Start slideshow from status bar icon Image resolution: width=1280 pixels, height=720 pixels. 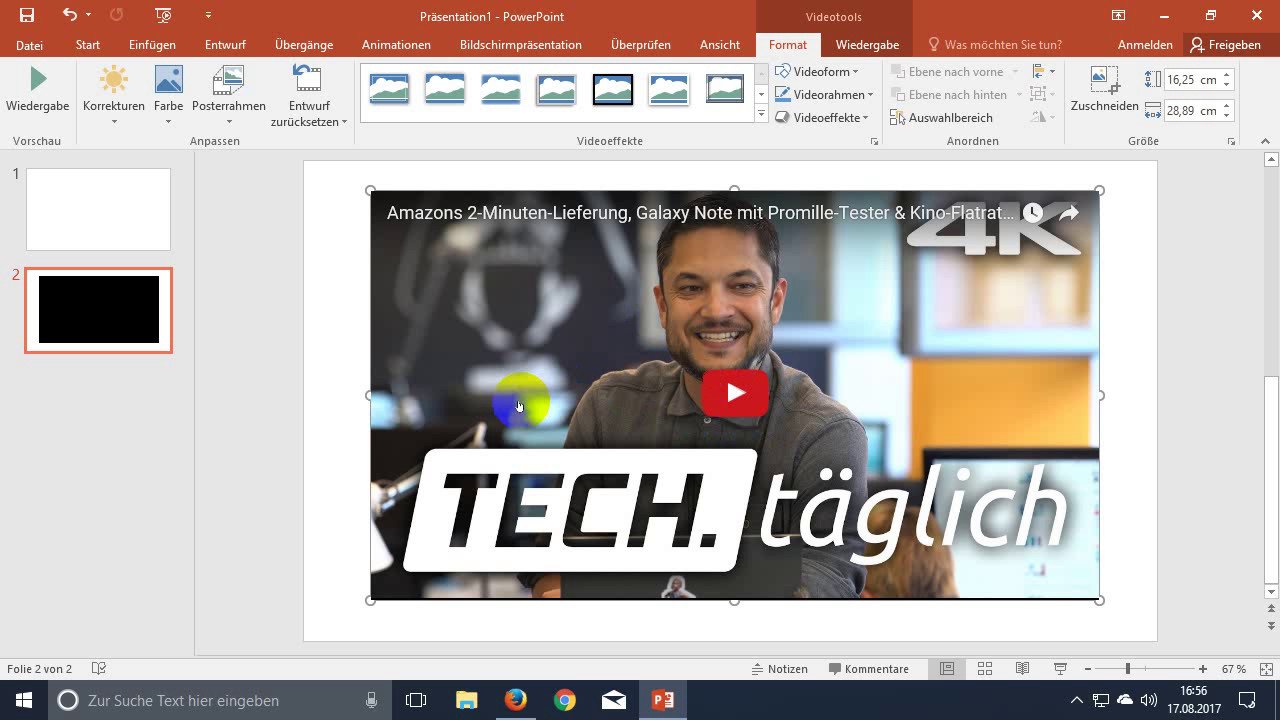[x=1060, y=669]
